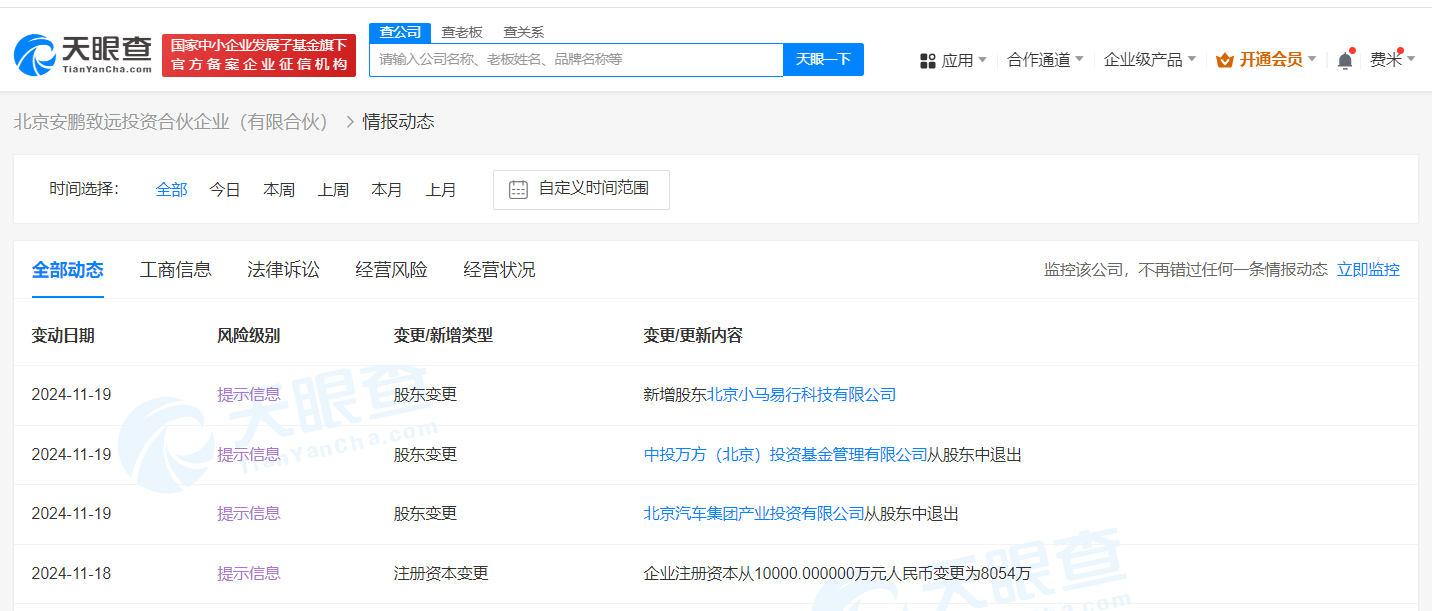Click 提示信息 in the 北京汽车集团 row
This screenshot has width=1432, height=611.
tap(249, 514)
